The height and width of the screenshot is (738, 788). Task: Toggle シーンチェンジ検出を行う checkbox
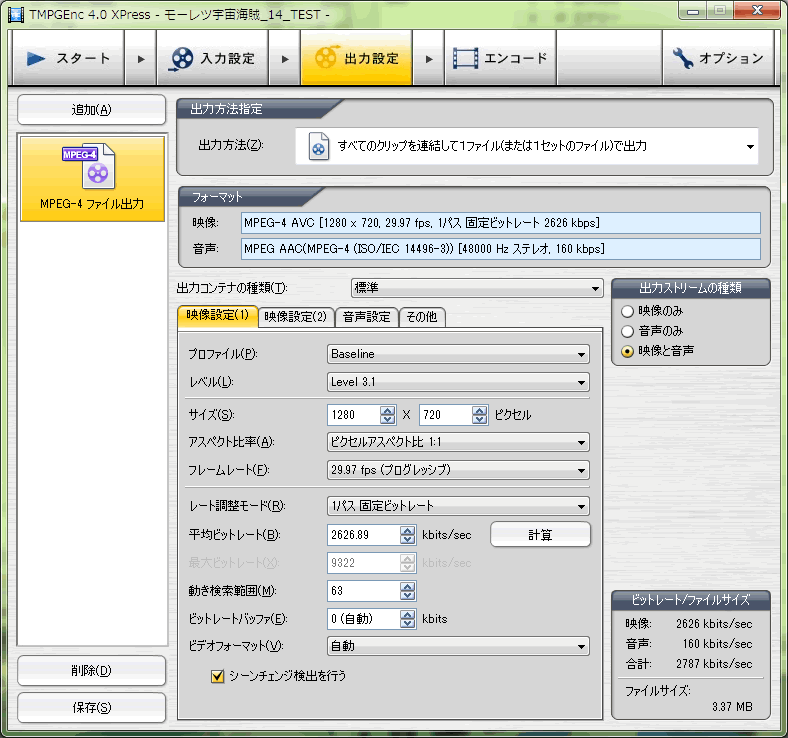[217, 676]
